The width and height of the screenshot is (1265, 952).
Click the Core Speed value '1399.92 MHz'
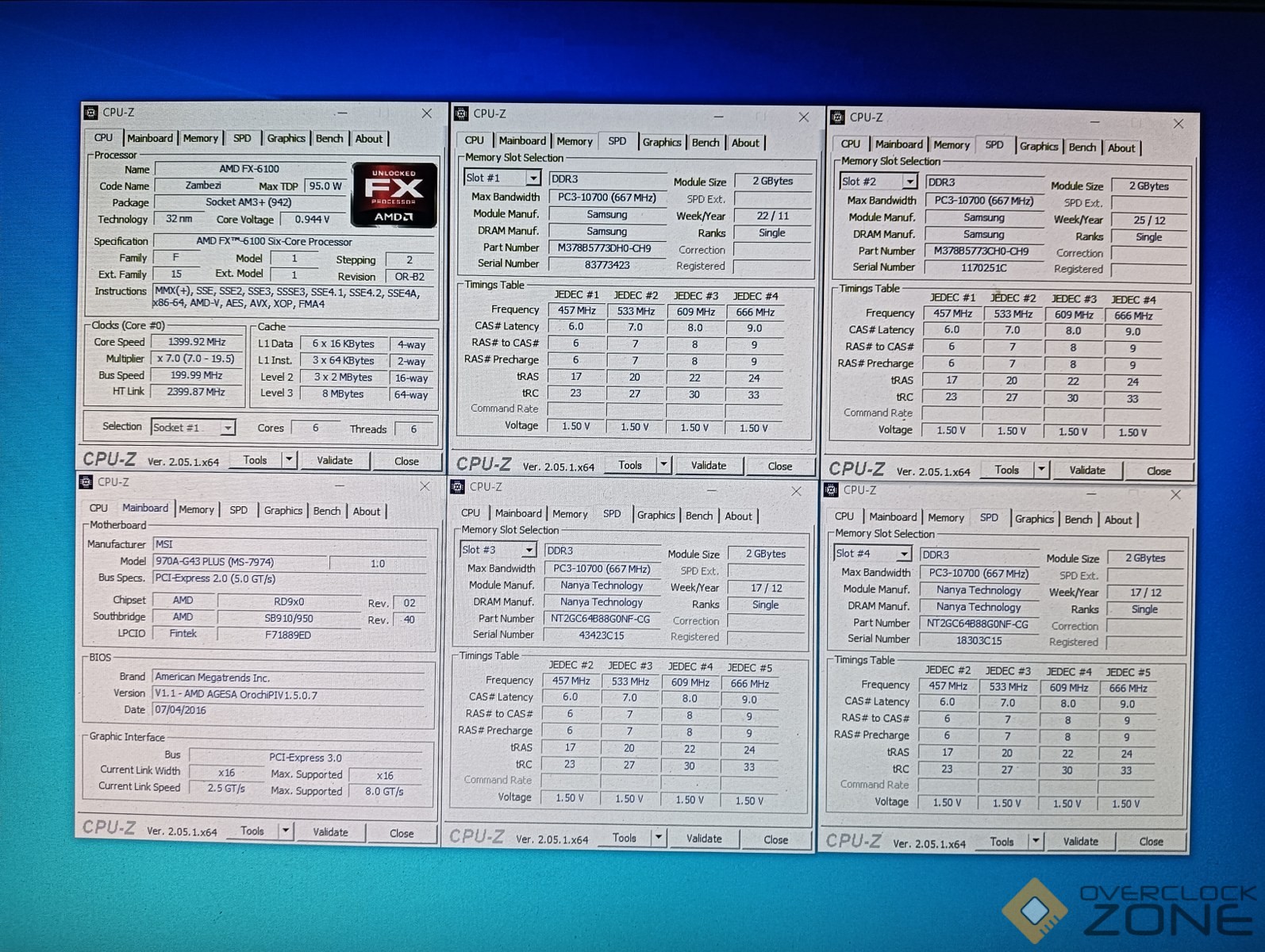click(x=197, y=342)
